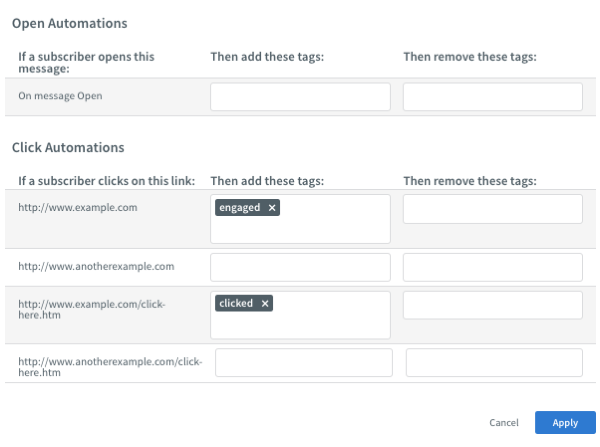
Task: Click empty space in add-tags box beneath 'clicked' tag
Action: (x=300, y=327)
